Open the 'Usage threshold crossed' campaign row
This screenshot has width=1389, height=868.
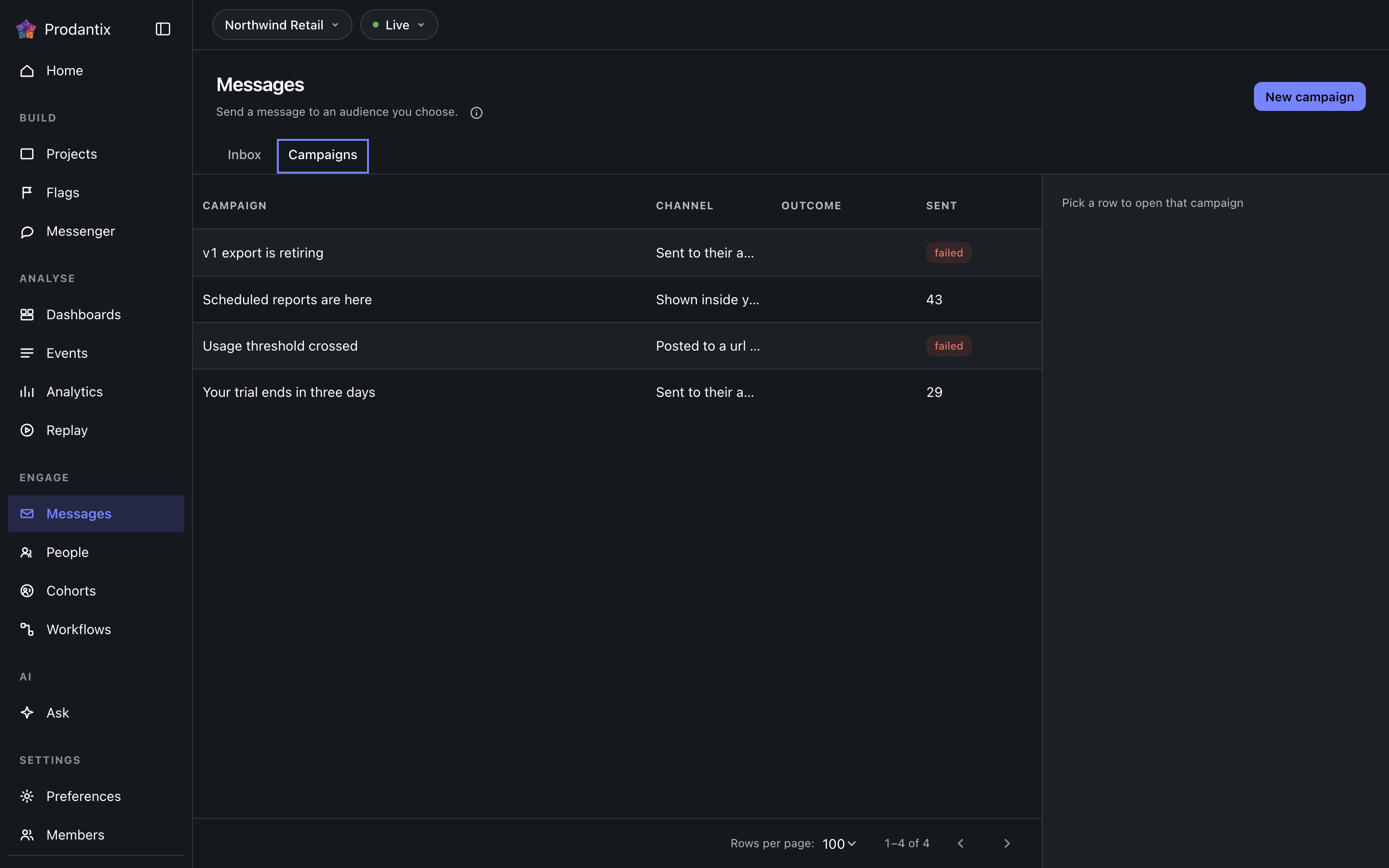(617, 346)
